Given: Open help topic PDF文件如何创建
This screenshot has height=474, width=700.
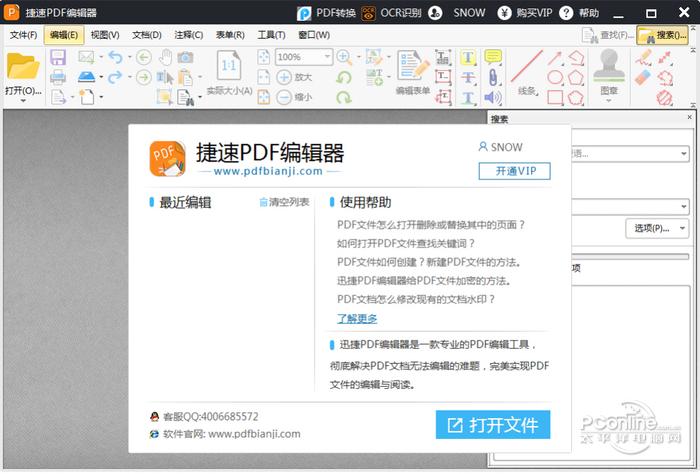Looking at the screenshot, I should [x=429, y=262].
